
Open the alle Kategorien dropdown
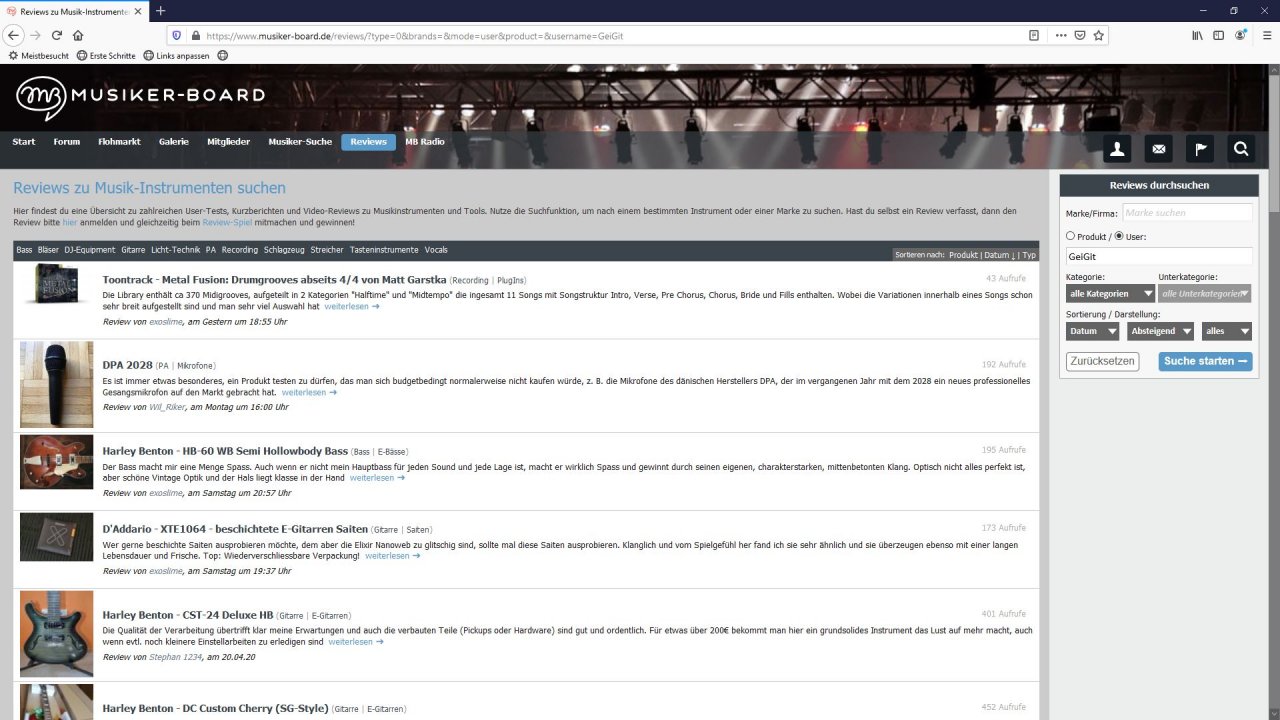(1111, 294)
